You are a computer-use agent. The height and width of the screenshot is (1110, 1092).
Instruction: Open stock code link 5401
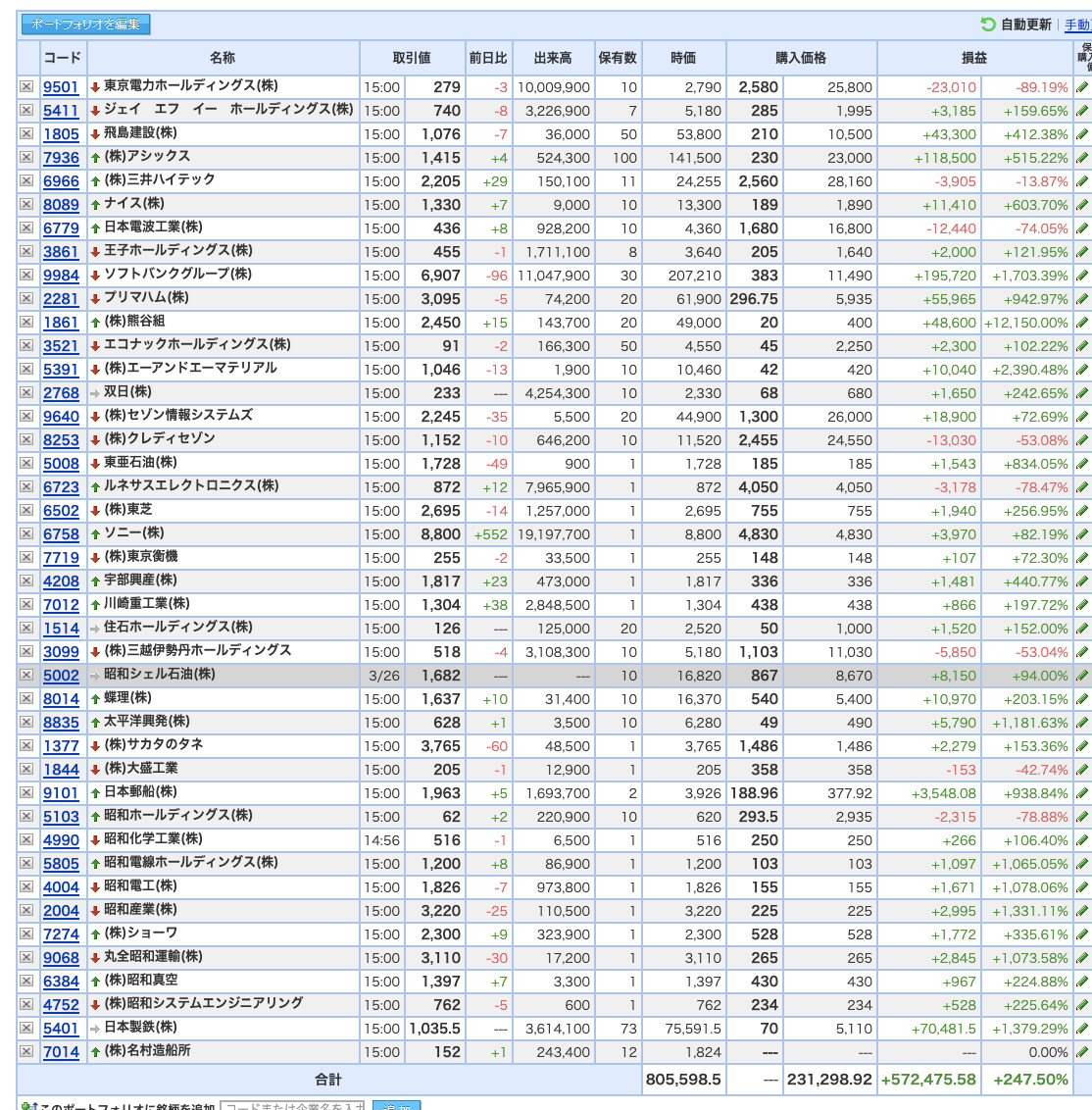[x=61, y=1029]
